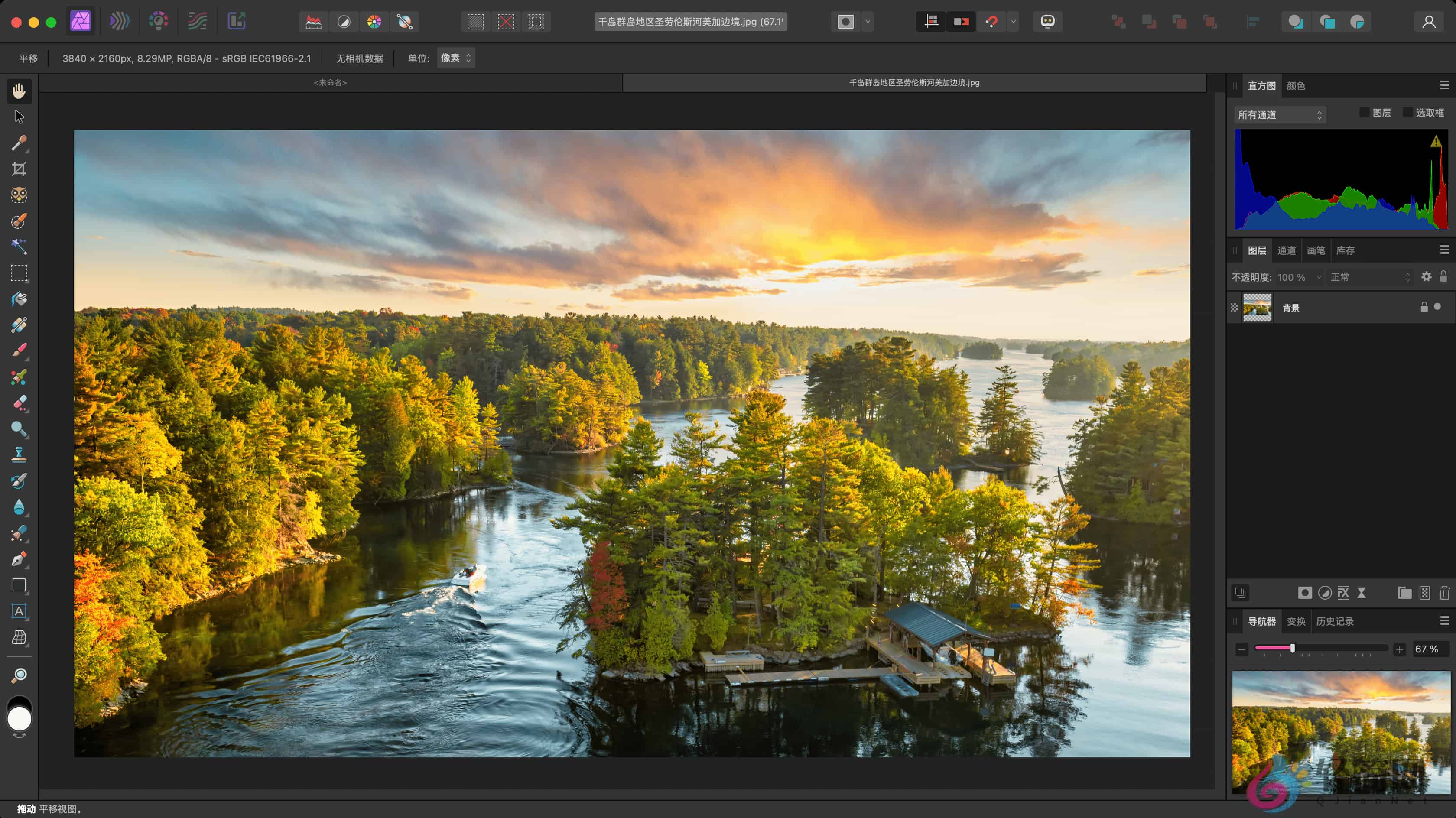This screenshot has width=1456, height=818.
Task: Click the Deselect icon with the red X
Action: [506, 22]
